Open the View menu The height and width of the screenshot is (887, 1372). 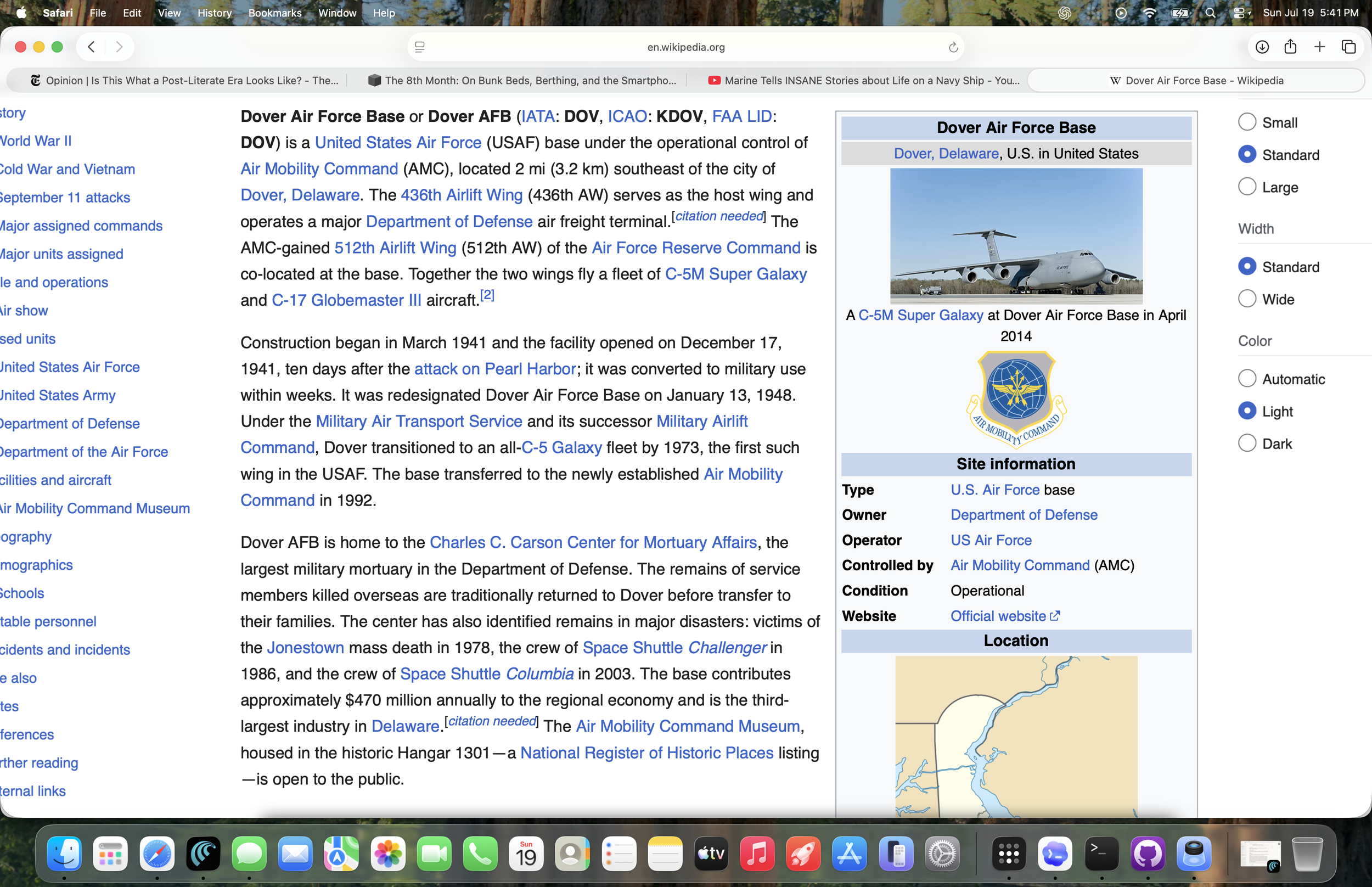point(169,13)
